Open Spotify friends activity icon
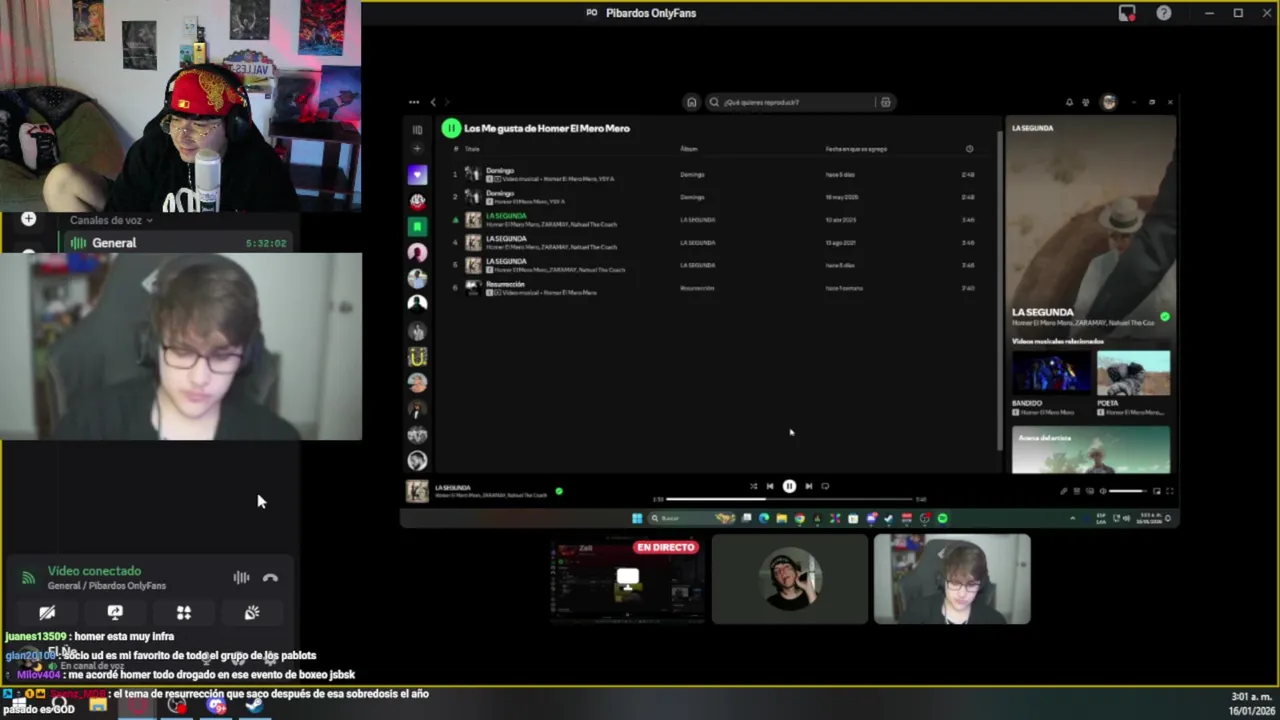This screenshot has width=1280, height=720. 1085,102
